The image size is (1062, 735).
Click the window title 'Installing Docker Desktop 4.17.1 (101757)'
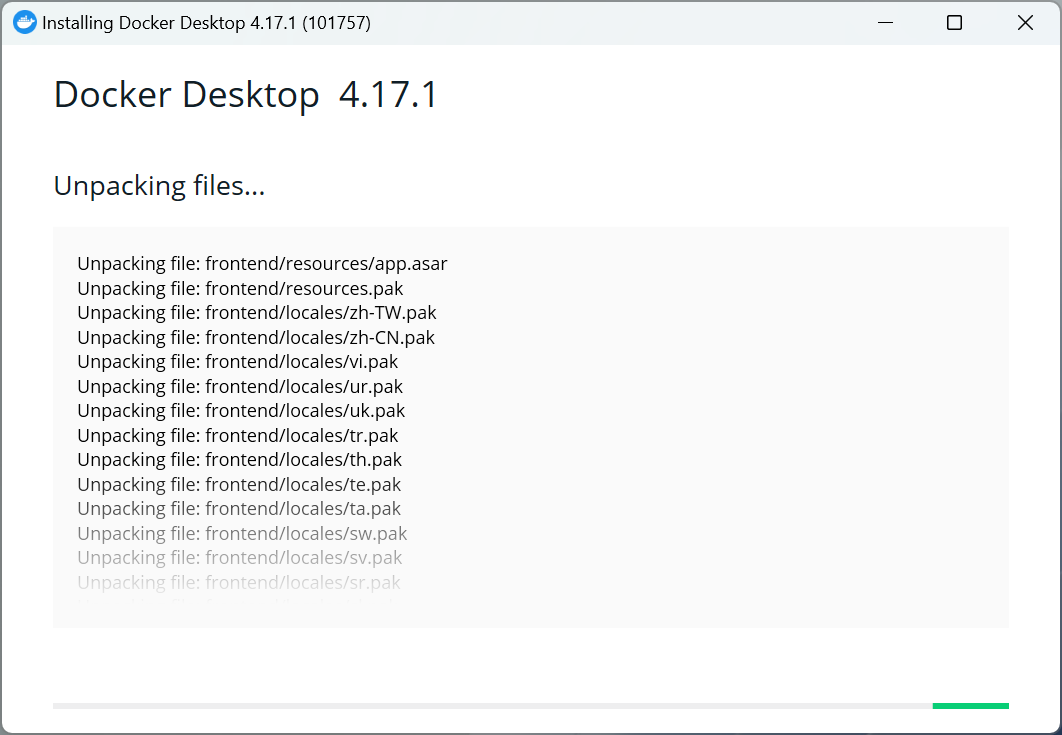(x=207, y=23)
